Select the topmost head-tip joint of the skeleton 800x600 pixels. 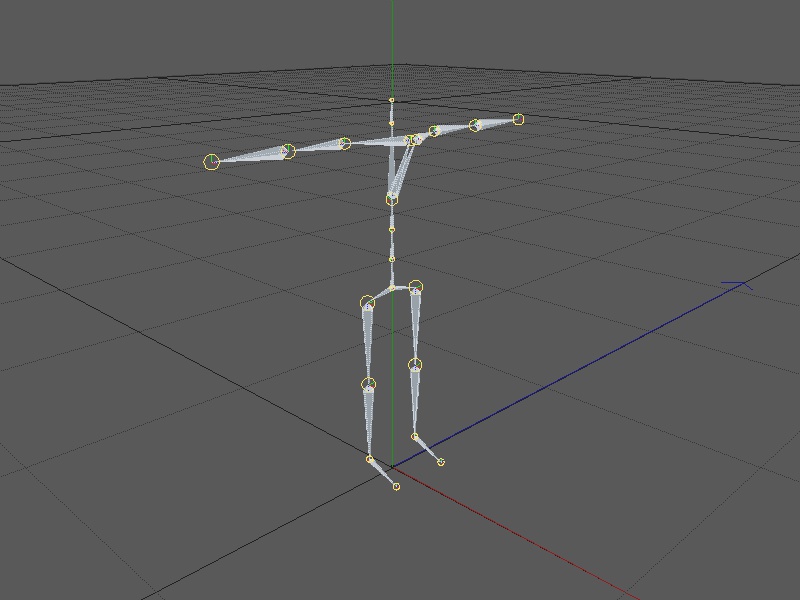coord(392,101)
